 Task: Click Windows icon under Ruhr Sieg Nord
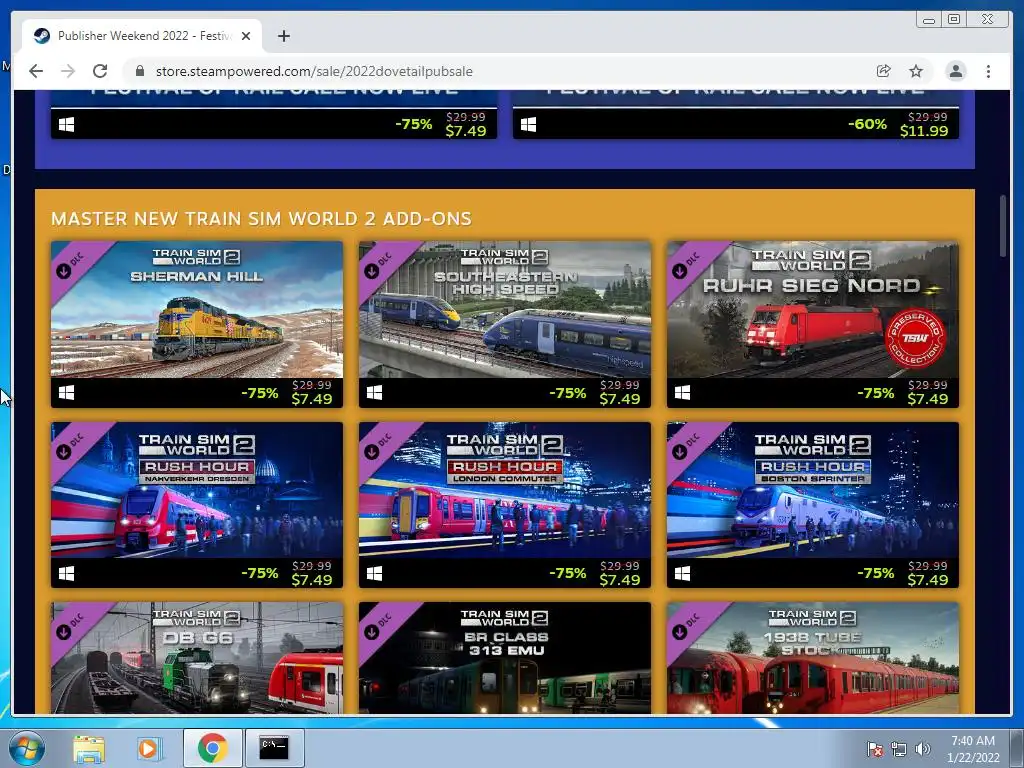(682, 392)
